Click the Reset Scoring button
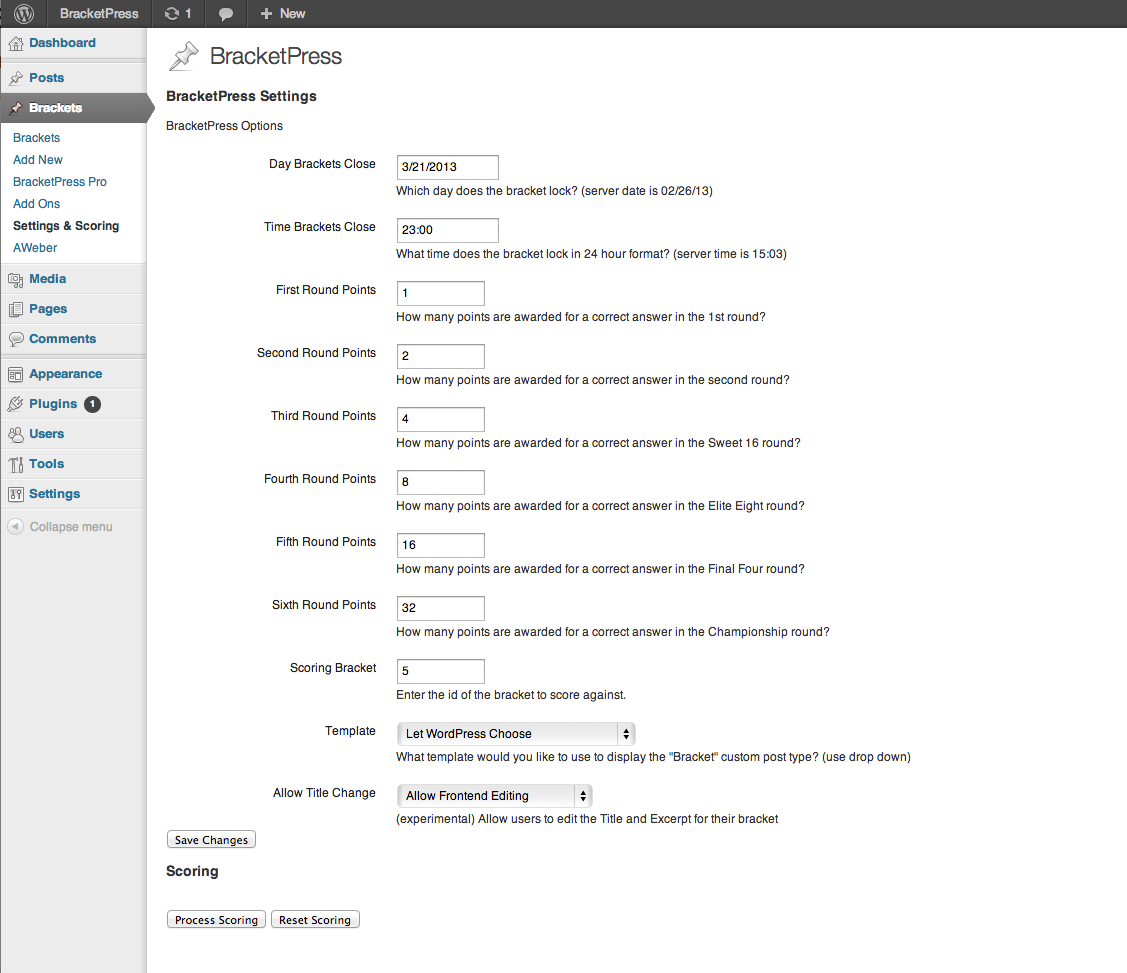 click(315, 919)
